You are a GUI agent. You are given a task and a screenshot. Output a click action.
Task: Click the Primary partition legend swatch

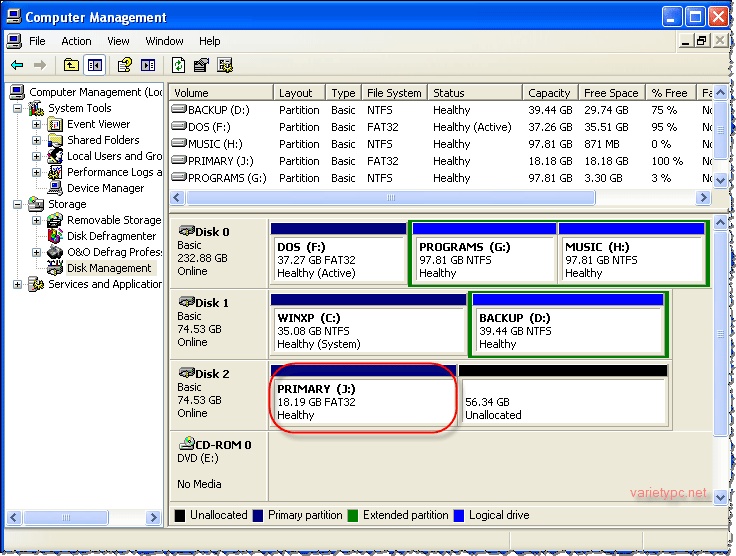pyautogui.click(x=258, y=516)
